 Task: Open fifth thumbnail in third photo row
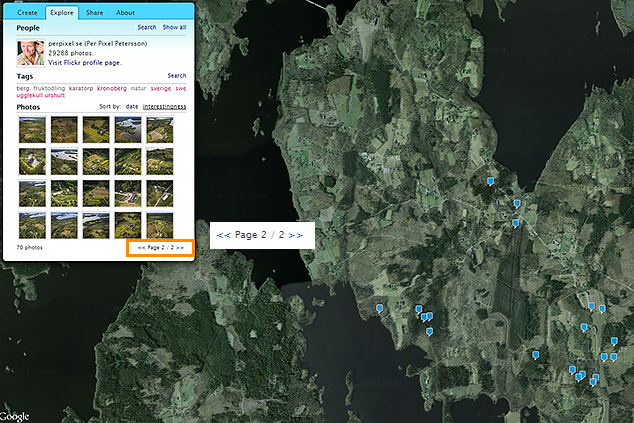(x=160, y=193)
